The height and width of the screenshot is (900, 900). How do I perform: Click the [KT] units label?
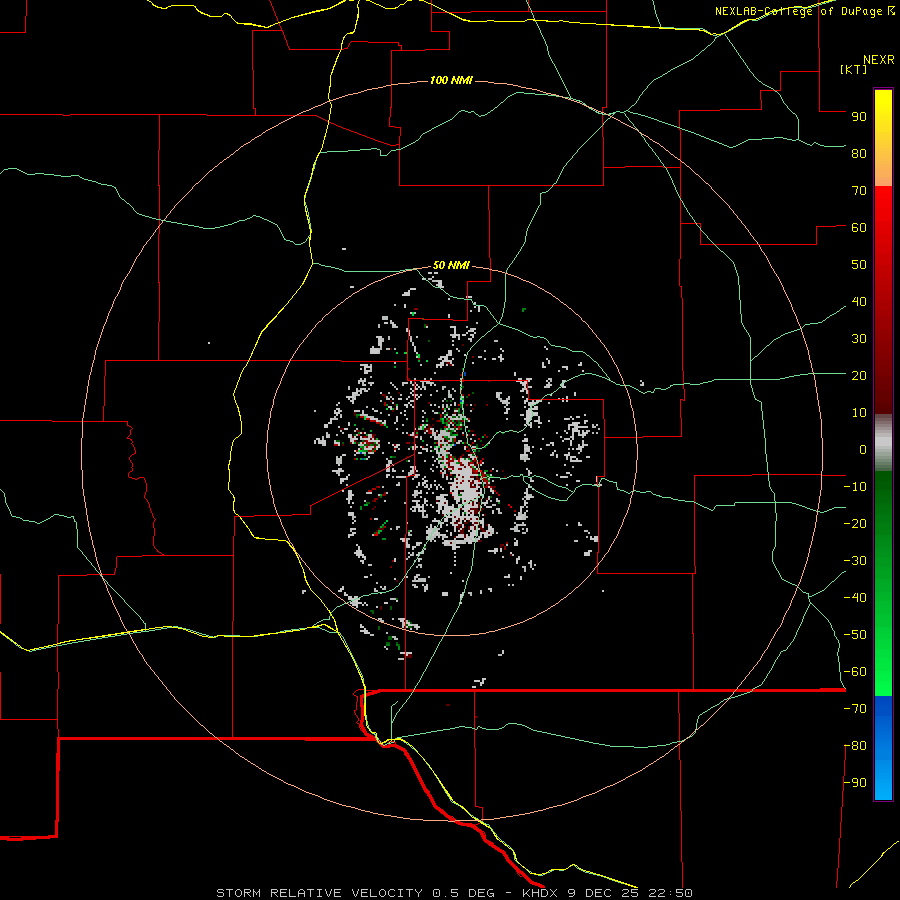853,69
